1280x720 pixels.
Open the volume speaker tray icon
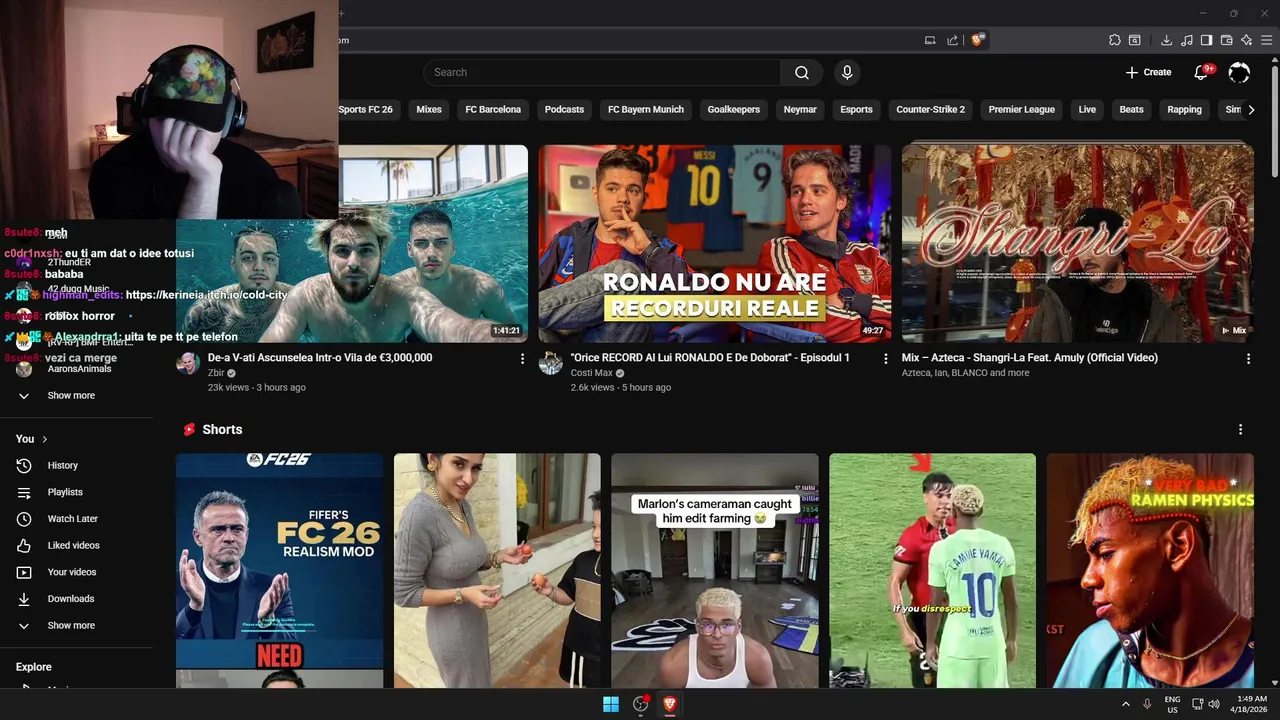point(1214,704)
